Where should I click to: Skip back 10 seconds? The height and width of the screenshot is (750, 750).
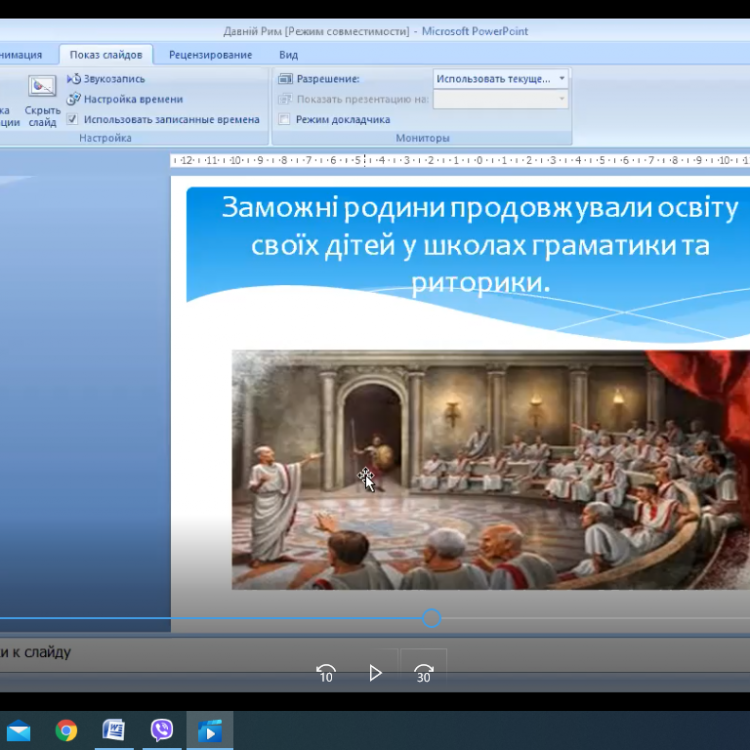coord(326,673)
